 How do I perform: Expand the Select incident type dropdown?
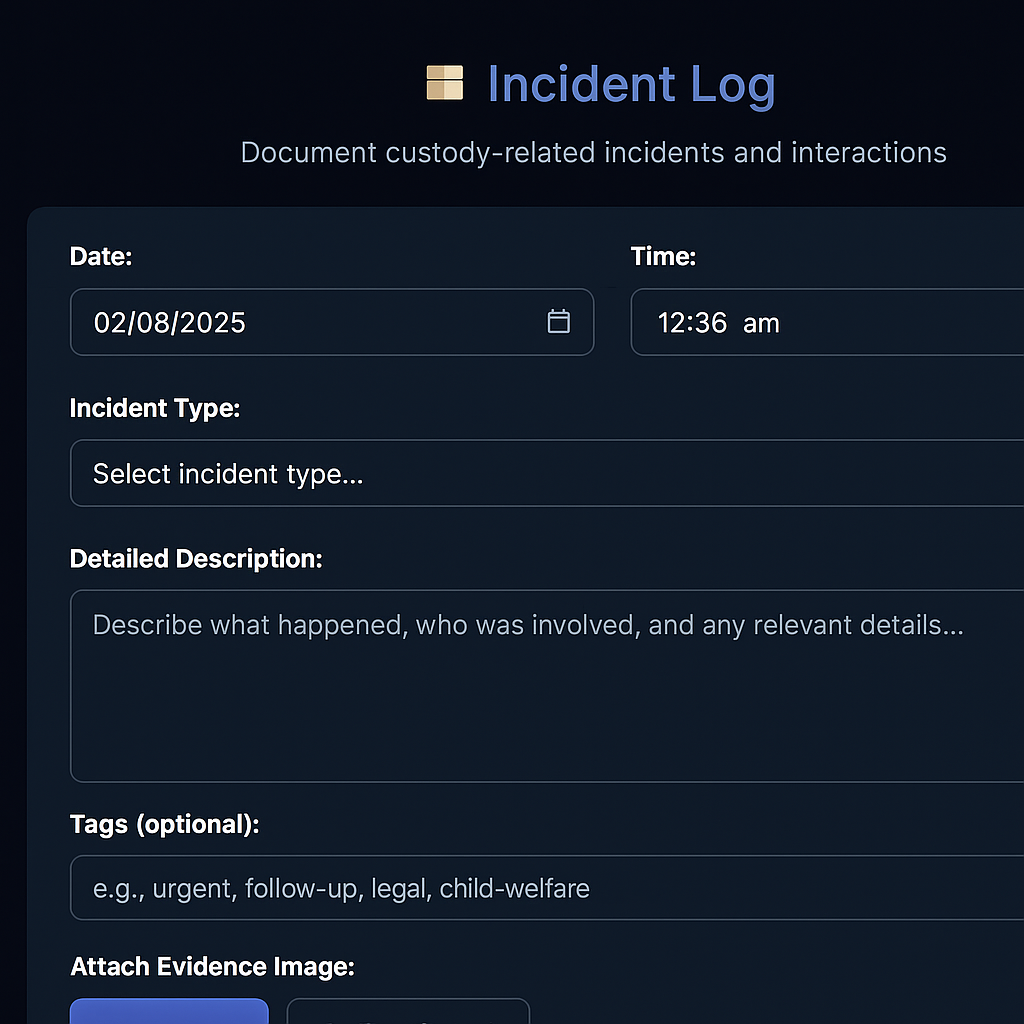546,473
